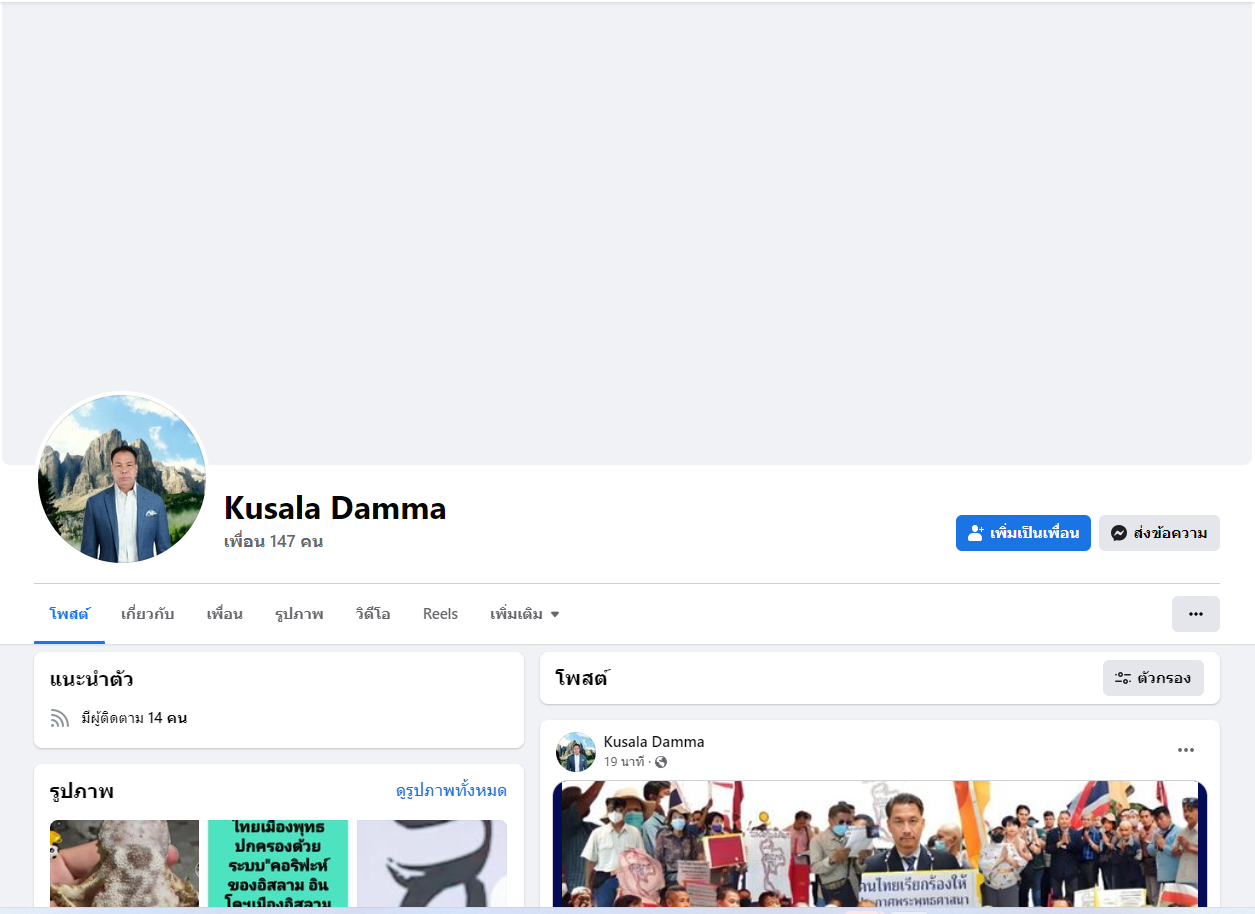Switch to the เกี่ยวกับ (About) tab
Image resolution: width=1255 pixels, height=914 pixels.
[147, 614]
